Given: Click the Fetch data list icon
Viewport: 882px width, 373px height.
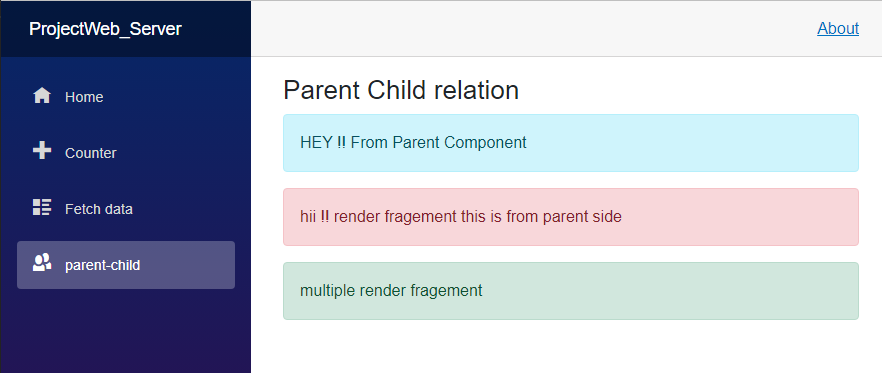Looking at the screenshot, I should (42, 207).
